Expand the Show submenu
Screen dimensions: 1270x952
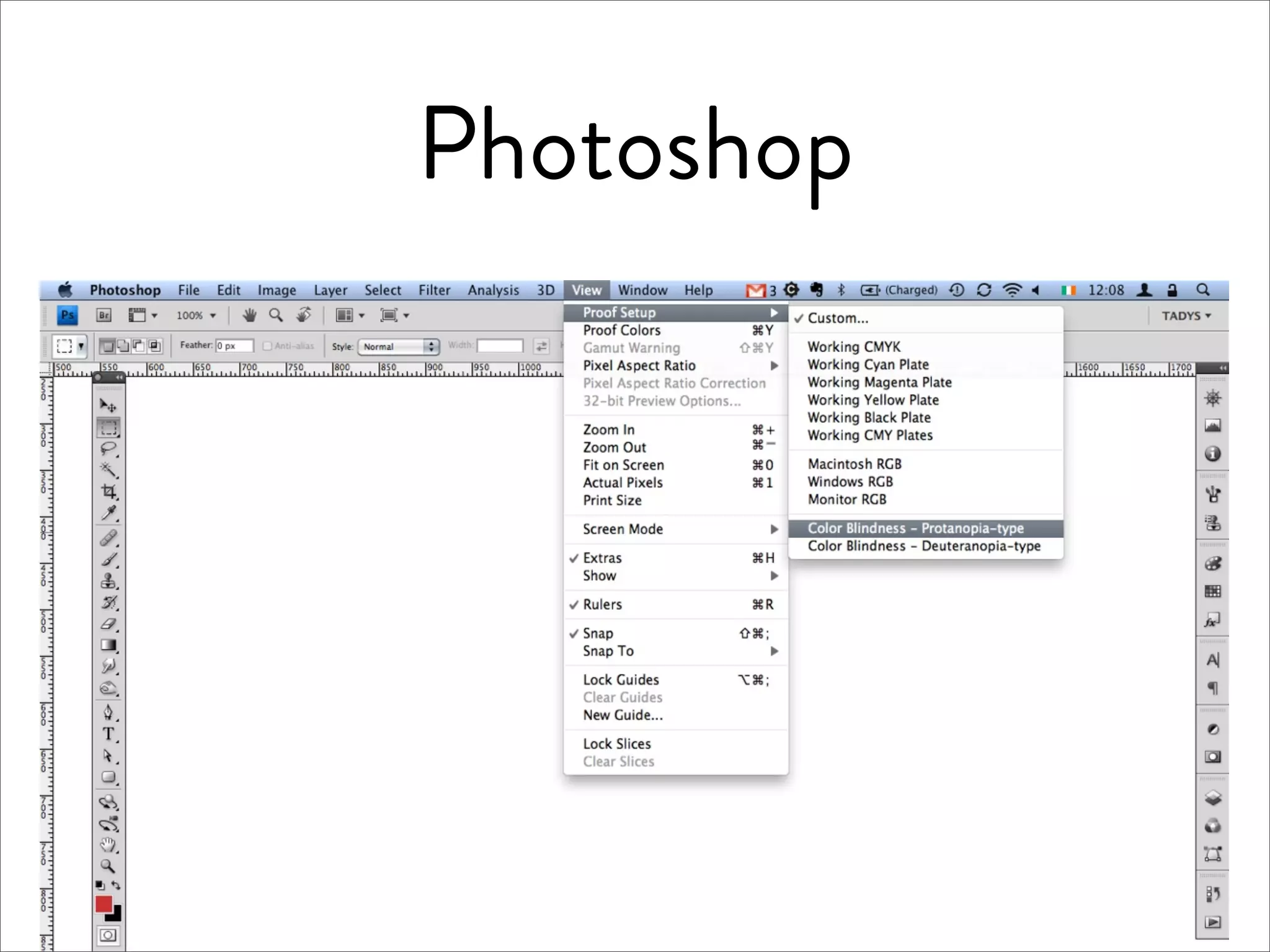676,576
